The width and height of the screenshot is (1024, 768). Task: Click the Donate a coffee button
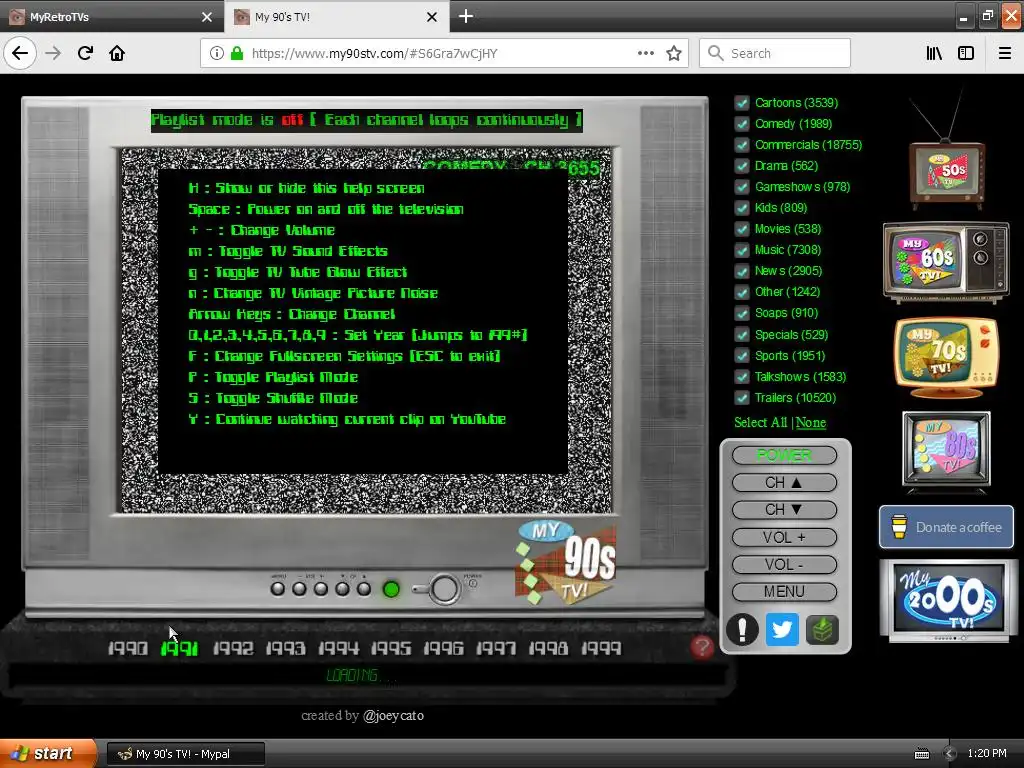tap(946, 527)
